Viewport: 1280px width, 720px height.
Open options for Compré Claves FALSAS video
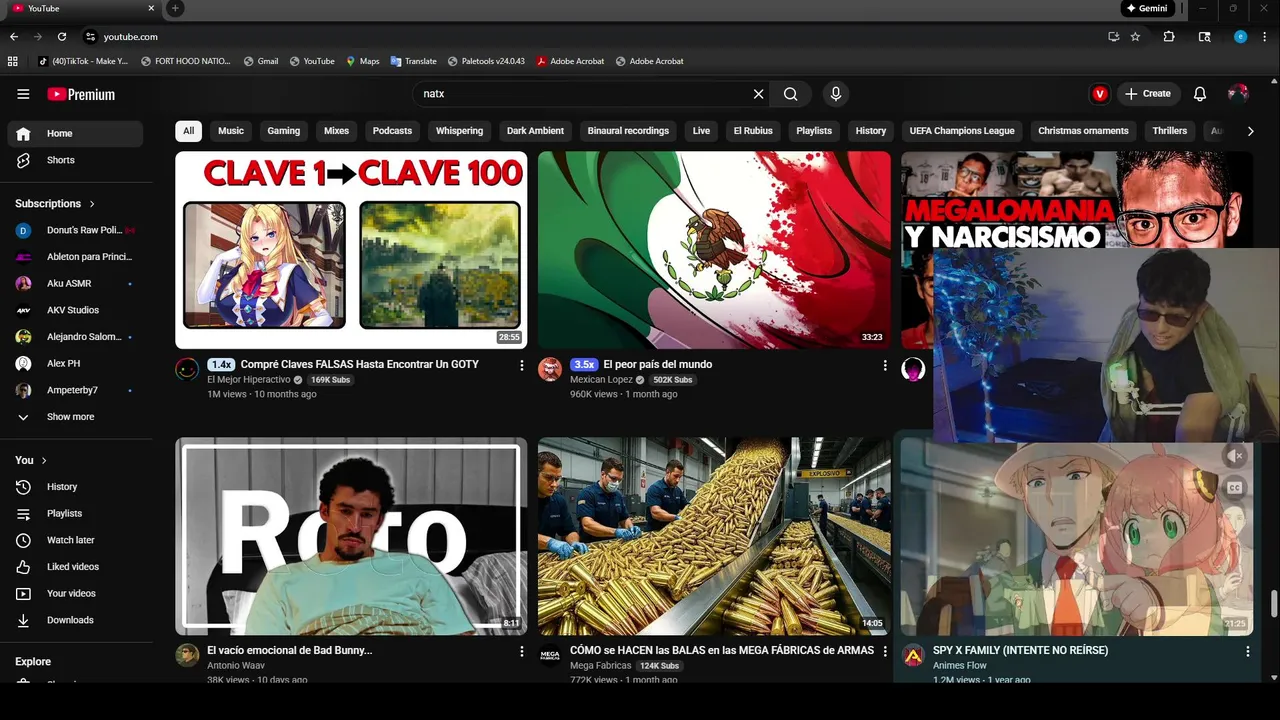[x=521, y=366]
